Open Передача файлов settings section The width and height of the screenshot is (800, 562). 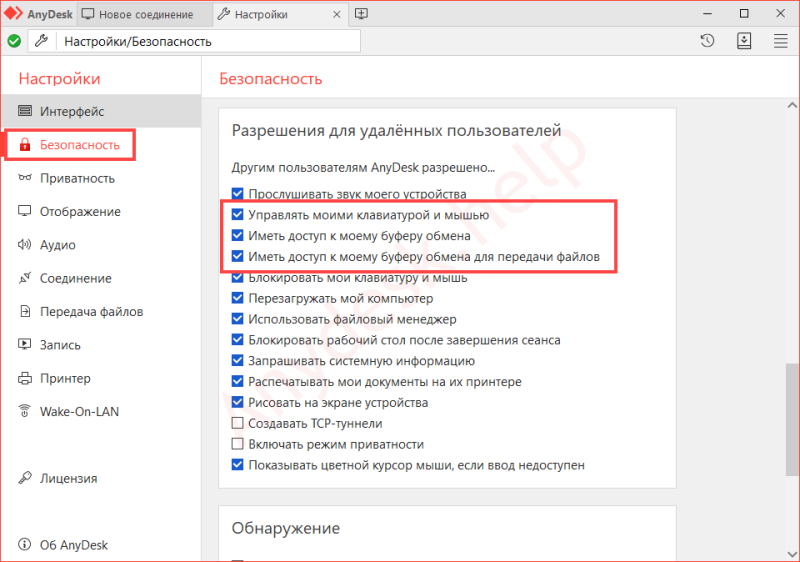102,312
